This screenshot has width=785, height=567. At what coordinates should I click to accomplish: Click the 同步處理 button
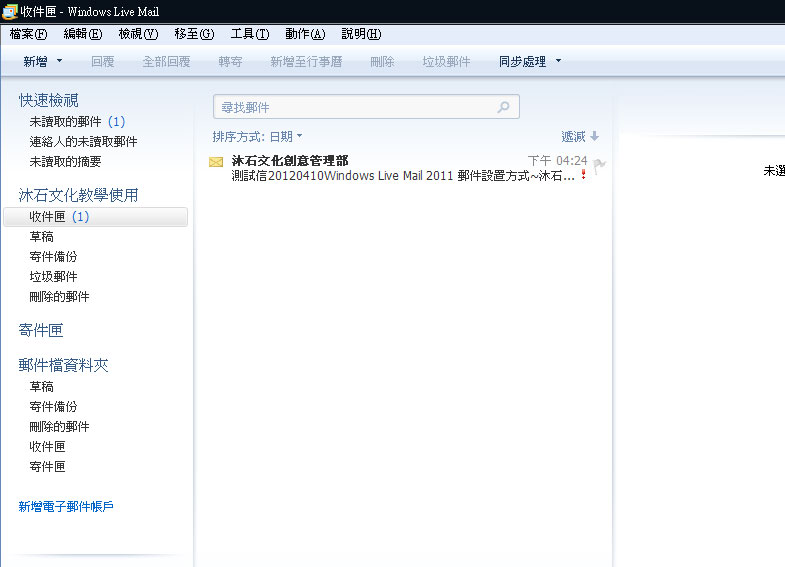coord(522,62)
